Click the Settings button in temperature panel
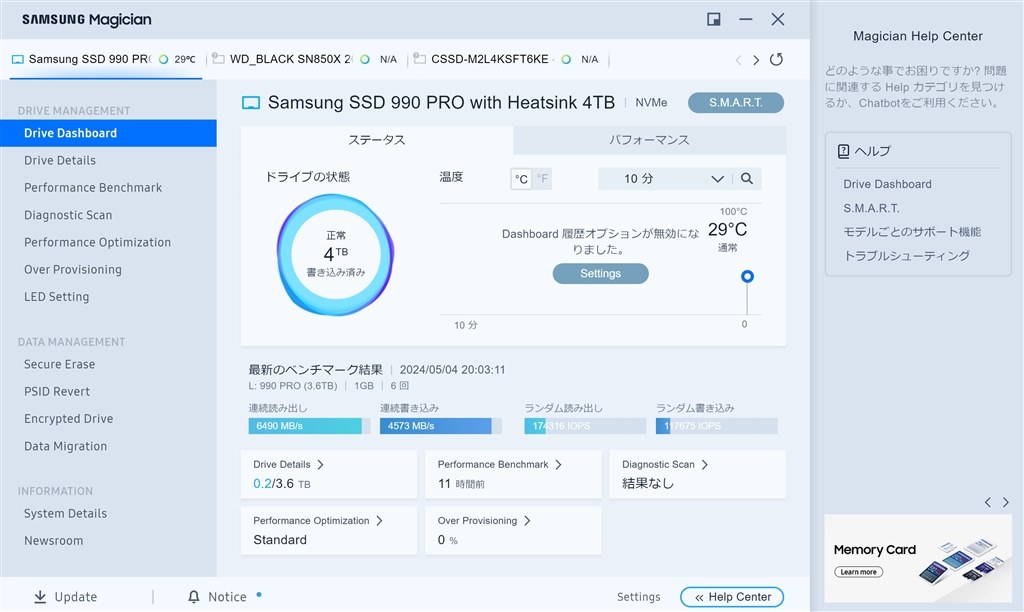Image resolution: width=1024 pixels, height=612 pixels. [600, 274]
